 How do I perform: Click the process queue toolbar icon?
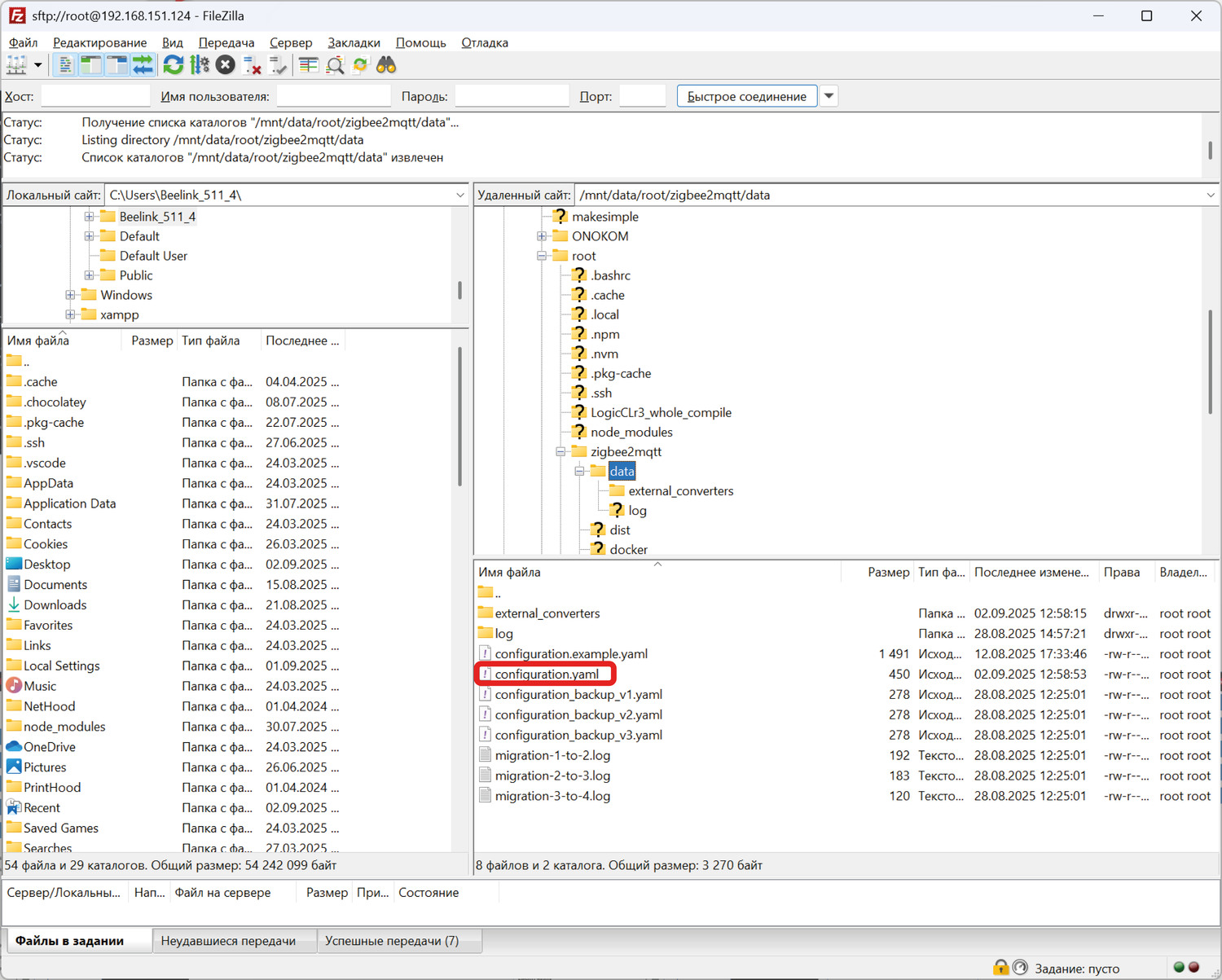[x=199, y=65]
